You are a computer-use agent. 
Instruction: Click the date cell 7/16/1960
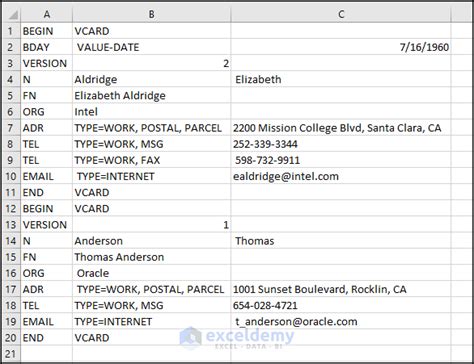(341, 47)
